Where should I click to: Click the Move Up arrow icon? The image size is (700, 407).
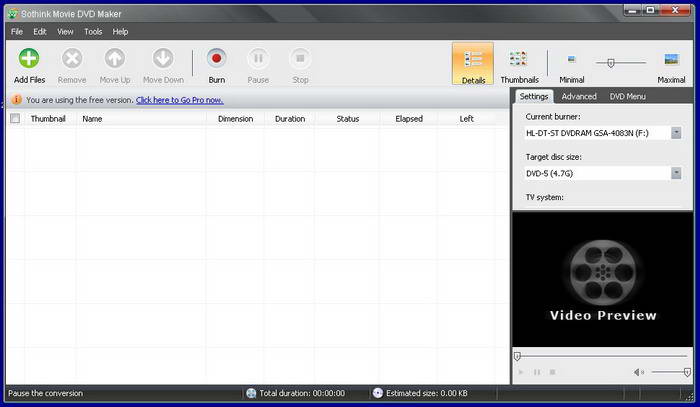(115, 58)
